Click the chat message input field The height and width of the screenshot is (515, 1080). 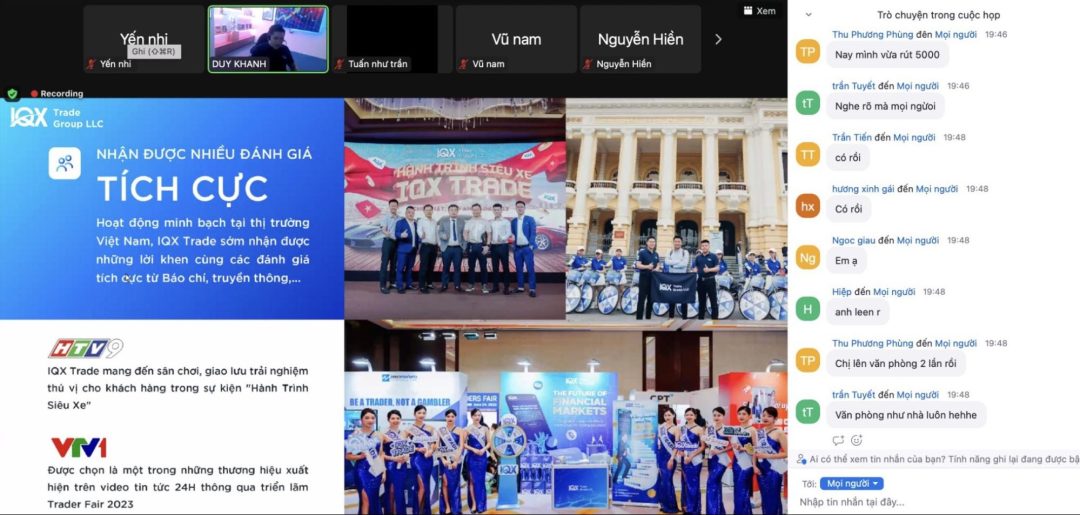coord(935,501)
